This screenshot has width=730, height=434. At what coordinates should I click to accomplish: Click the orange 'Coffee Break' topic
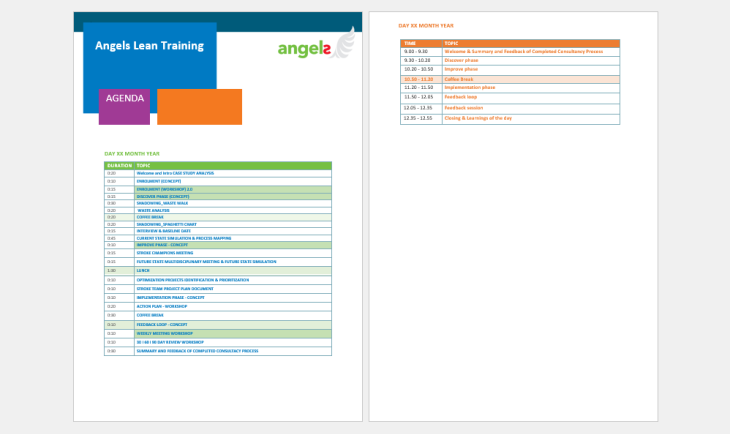pos(459,80)
